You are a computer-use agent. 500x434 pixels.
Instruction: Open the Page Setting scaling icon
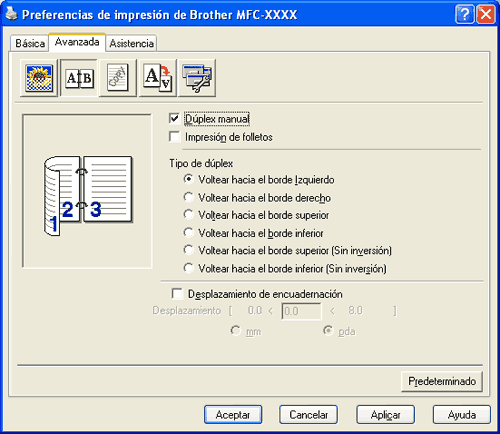pos(157,78)
